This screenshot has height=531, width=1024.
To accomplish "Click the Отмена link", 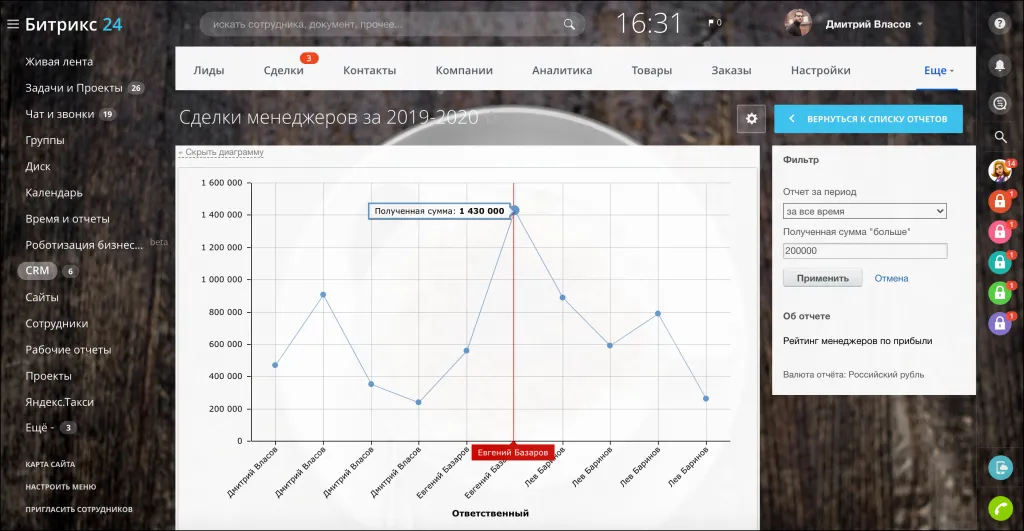I will (891, 279).
